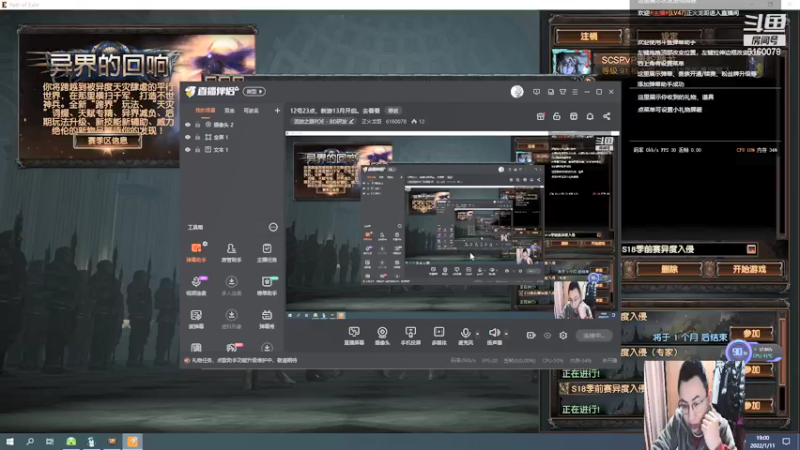Click the stream preview area
Viewport: 800px width, 450px height.
pos(452,227)
